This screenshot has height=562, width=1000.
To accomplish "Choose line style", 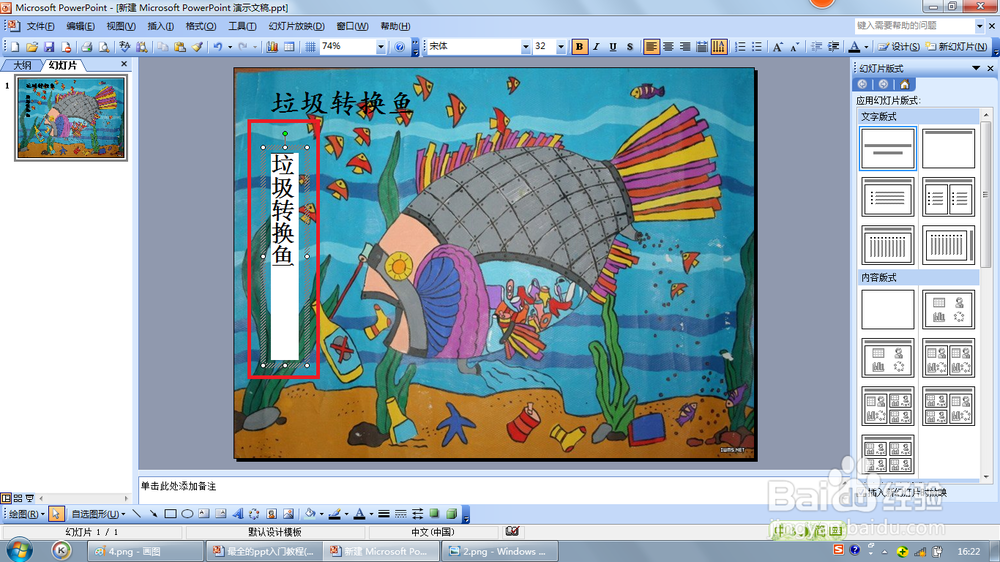I will pos(384,514).
